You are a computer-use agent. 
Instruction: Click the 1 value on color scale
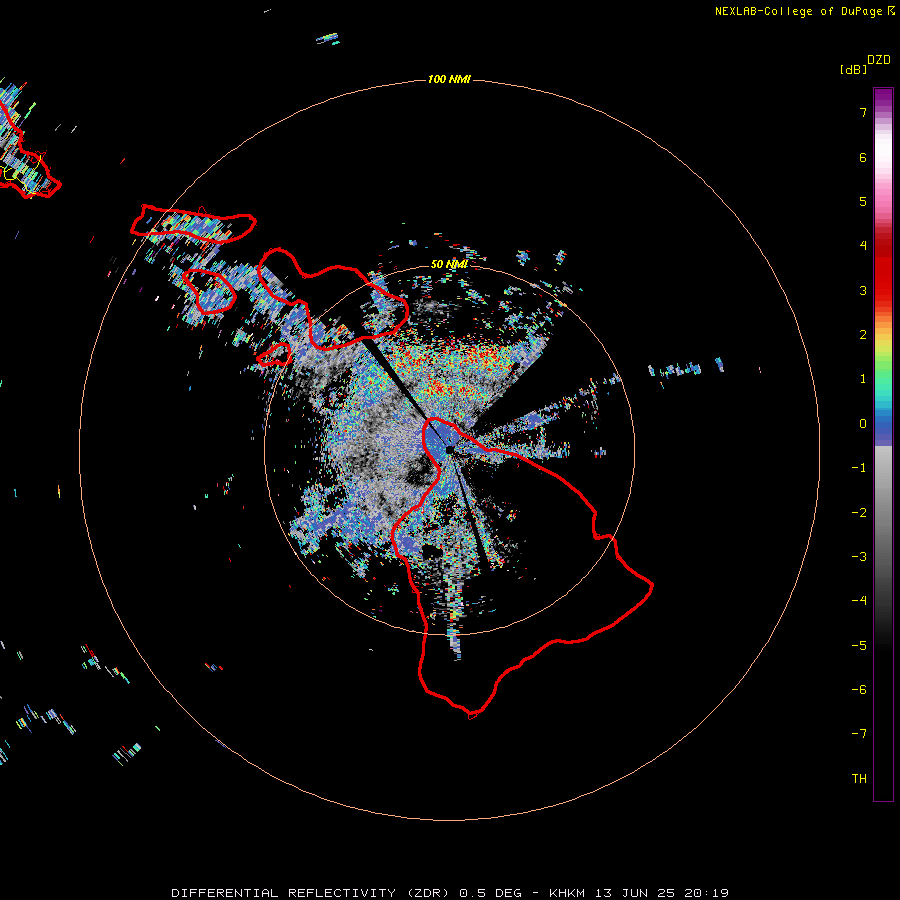click(863, 379)
